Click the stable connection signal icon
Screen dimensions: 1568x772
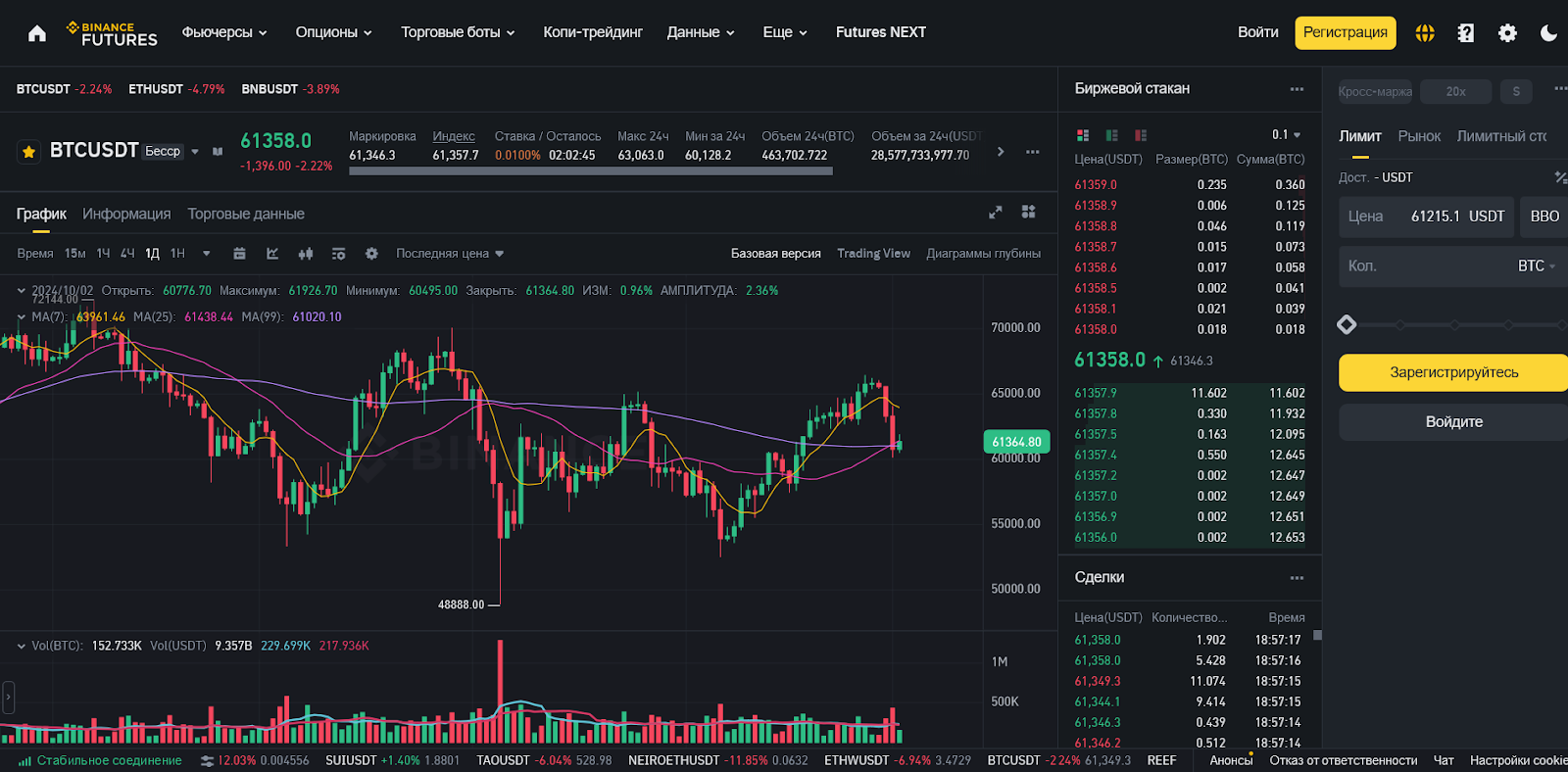click(x=24, y=760)
